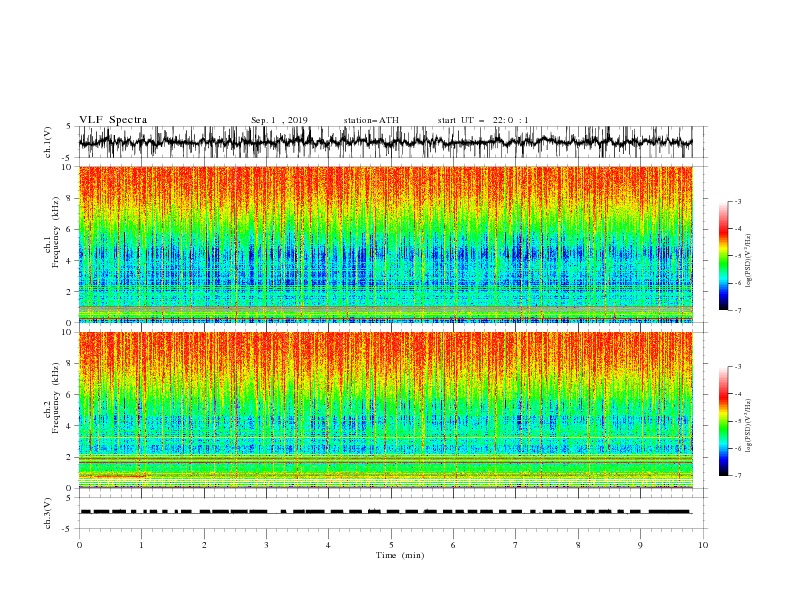
Task: Click the ch.2 PSD color scale bar
Action: point(723,421)
